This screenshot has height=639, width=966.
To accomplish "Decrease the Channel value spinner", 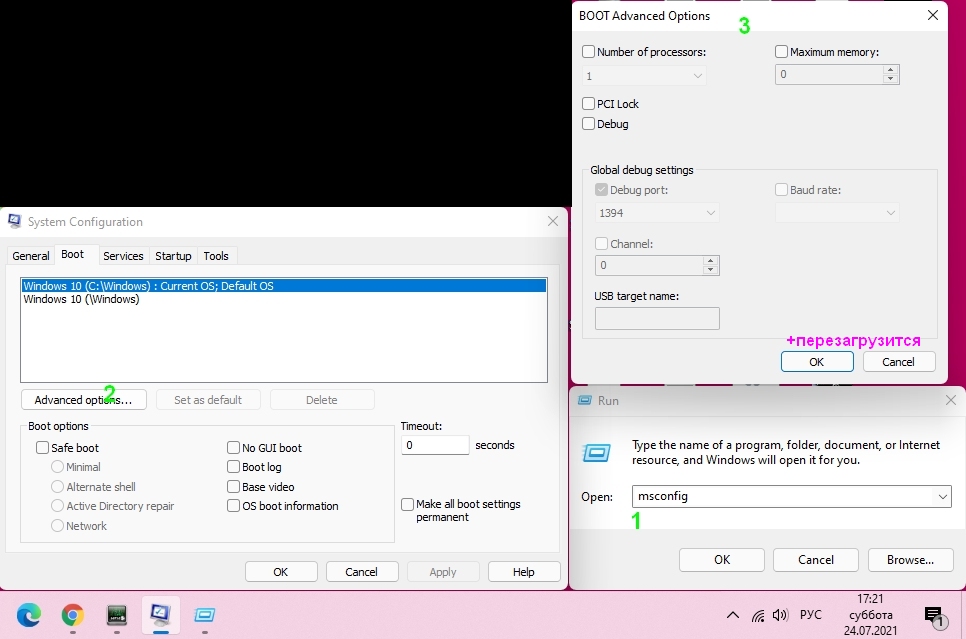I will coord(710,270).
